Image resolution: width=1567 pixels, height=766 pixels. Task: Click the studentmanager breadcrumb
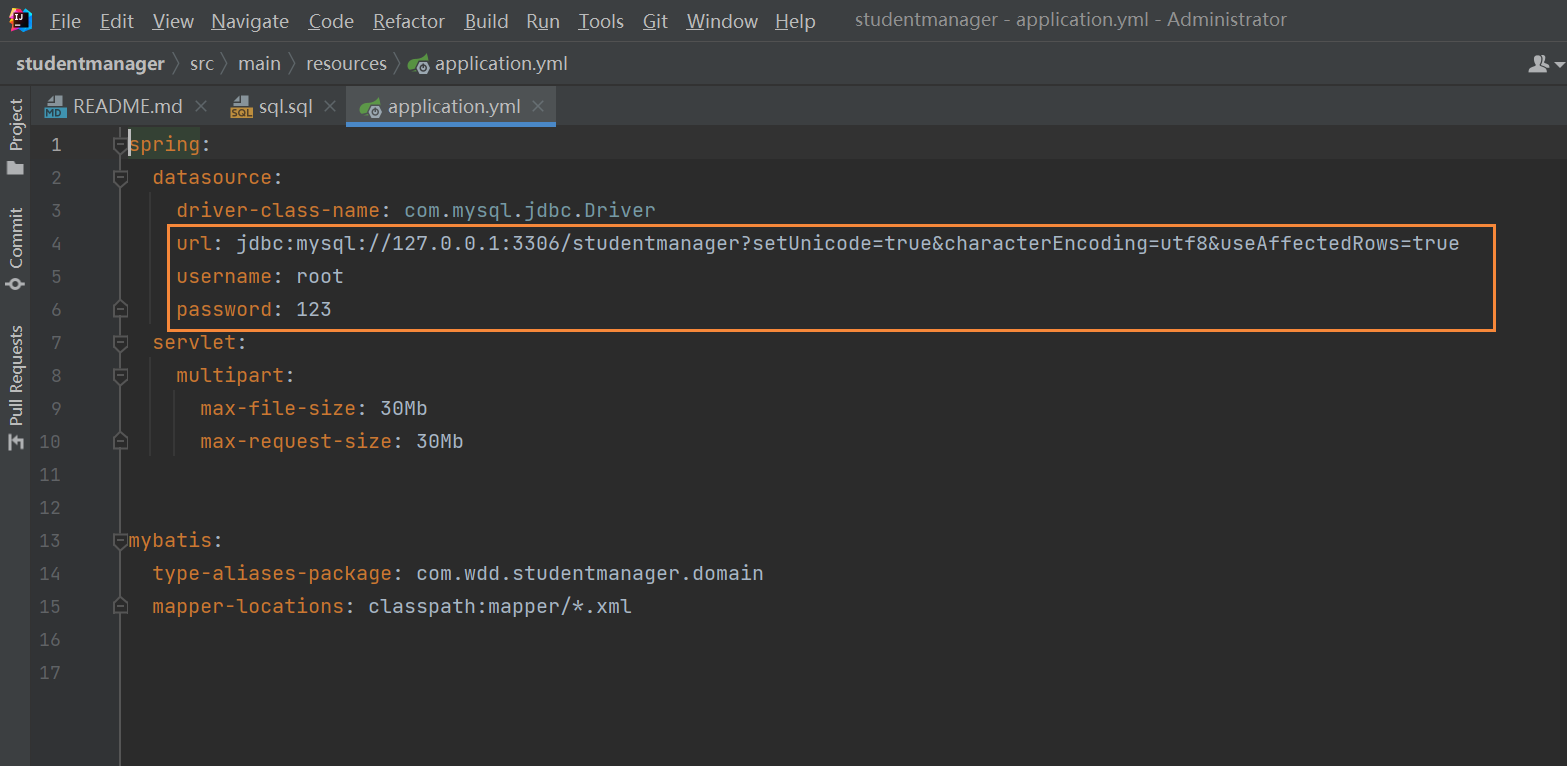coord(90,64)
